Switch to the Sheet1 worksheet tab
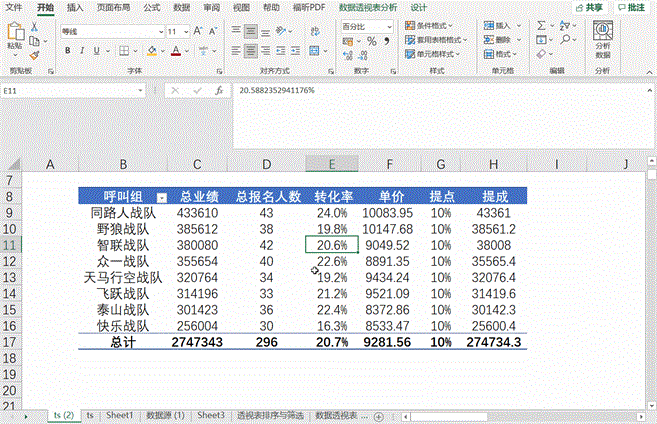This screenshot has height=424, width=657. [x=120, y=414]
